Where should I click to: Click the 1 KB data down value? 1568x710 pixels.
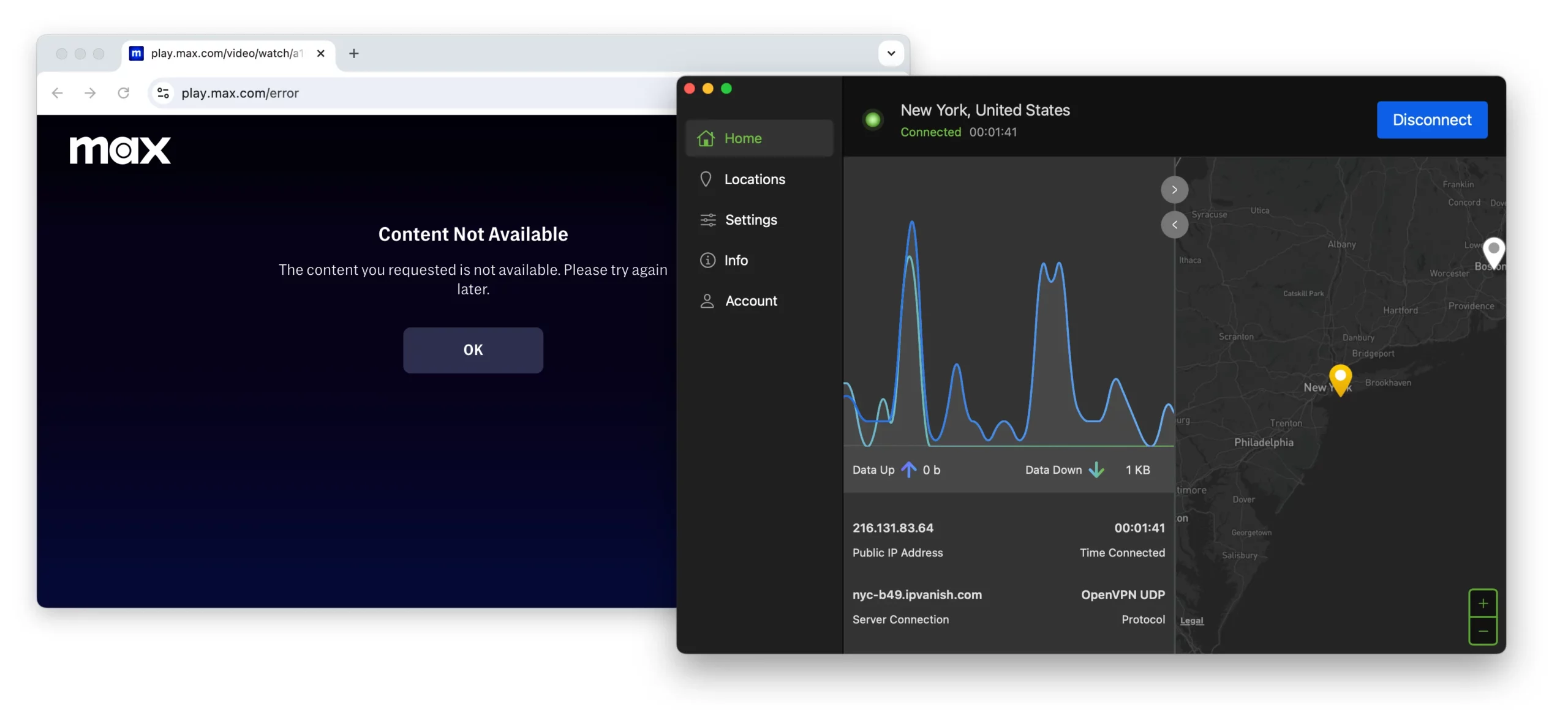[1137, 470]
